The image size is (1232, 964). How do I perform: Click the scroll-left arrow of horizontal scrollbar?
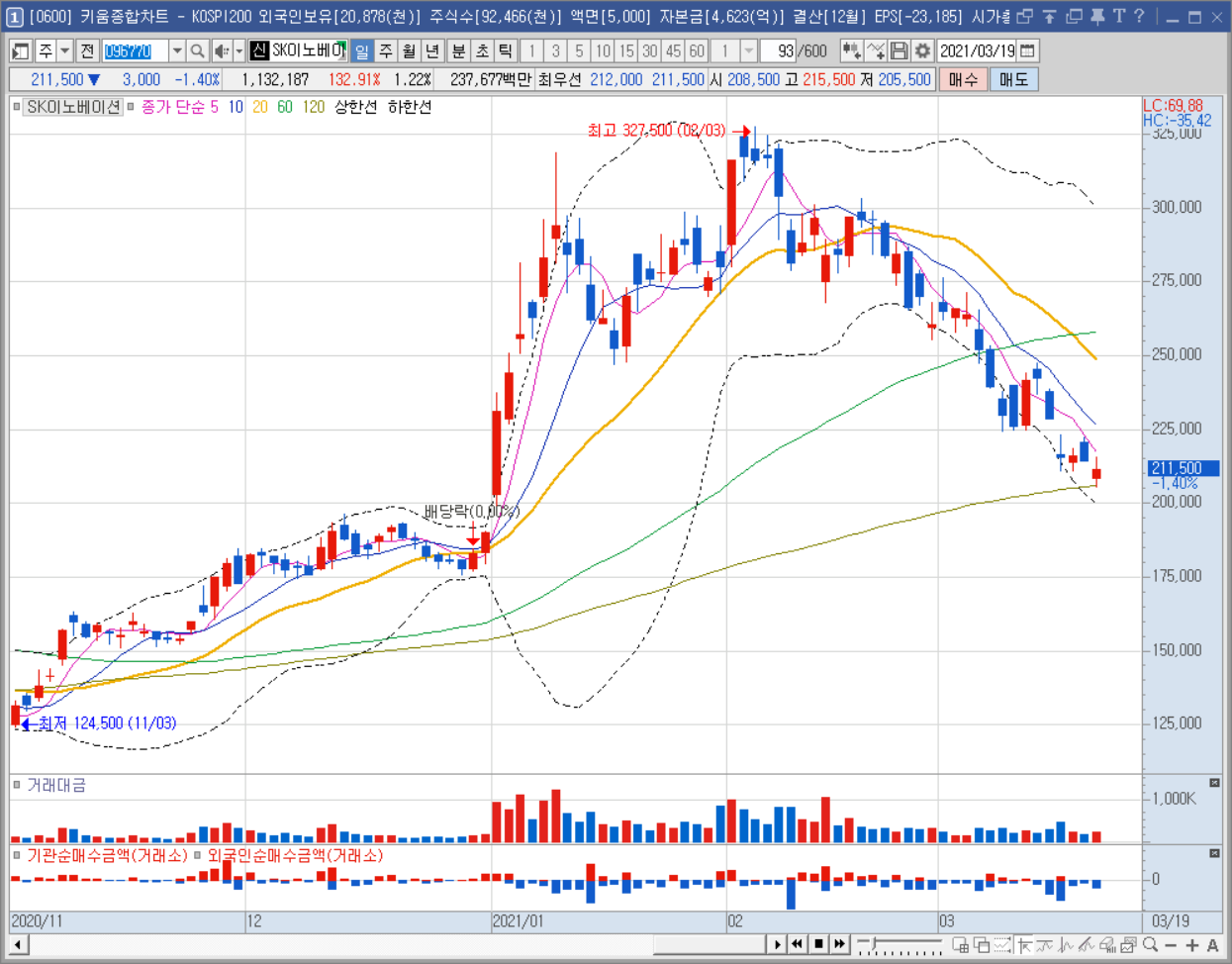click(x=18, y=944)
